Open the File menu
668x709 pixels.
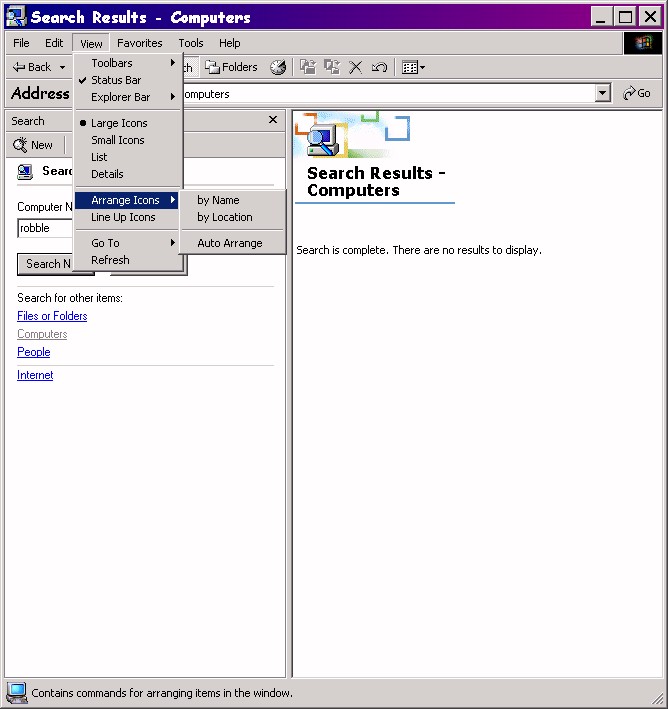[x=21, y=43]
